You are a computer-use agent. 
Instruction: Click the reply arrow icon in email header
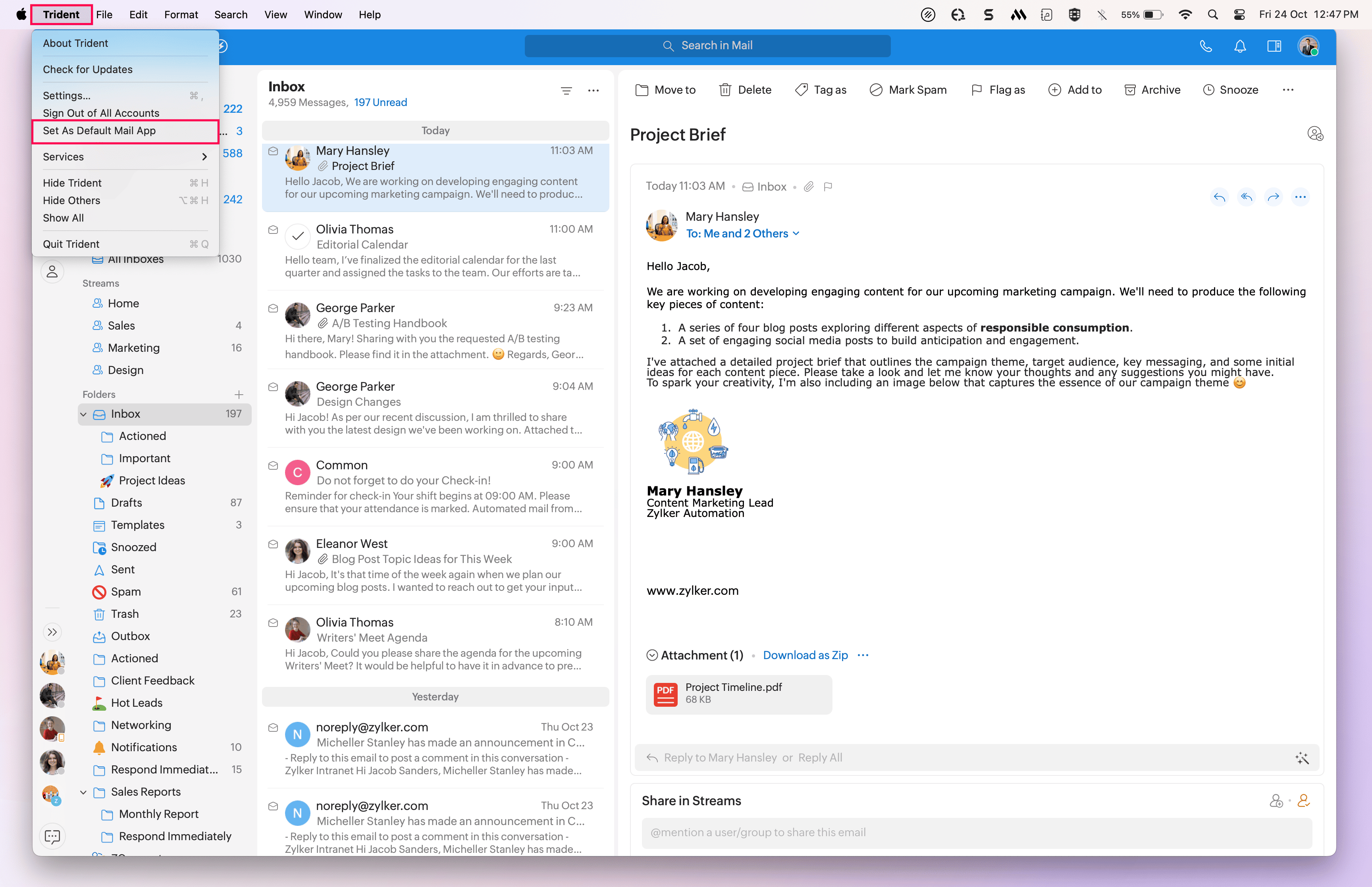(x=1219, y=198)
